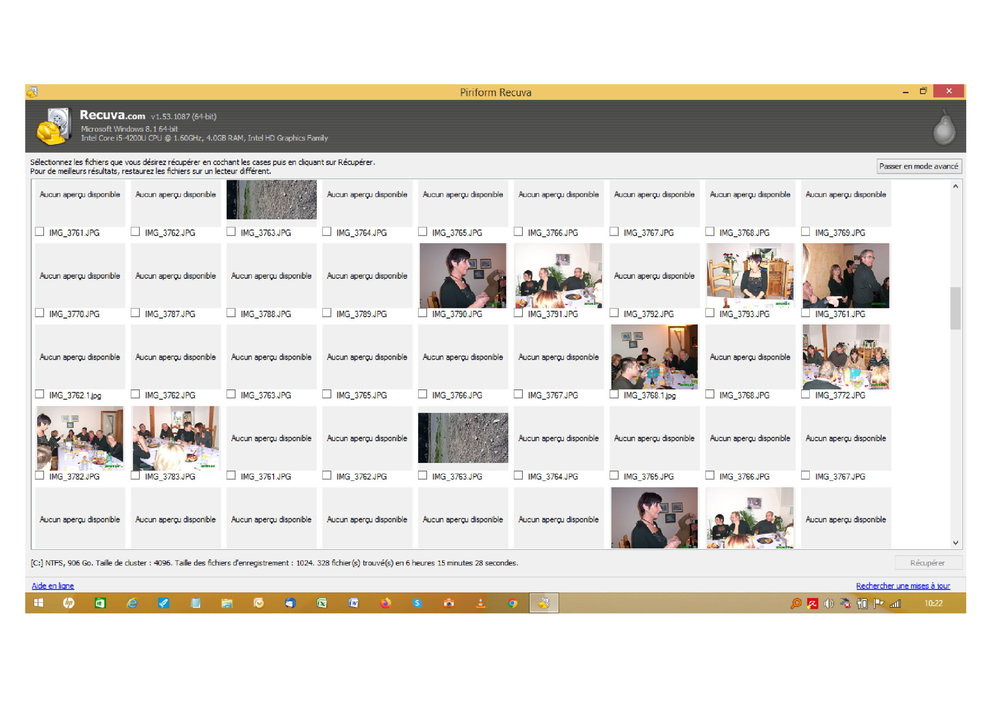
Task: Tick the IMG_3782.JPG checkbox
Action: tap(40, 477)
